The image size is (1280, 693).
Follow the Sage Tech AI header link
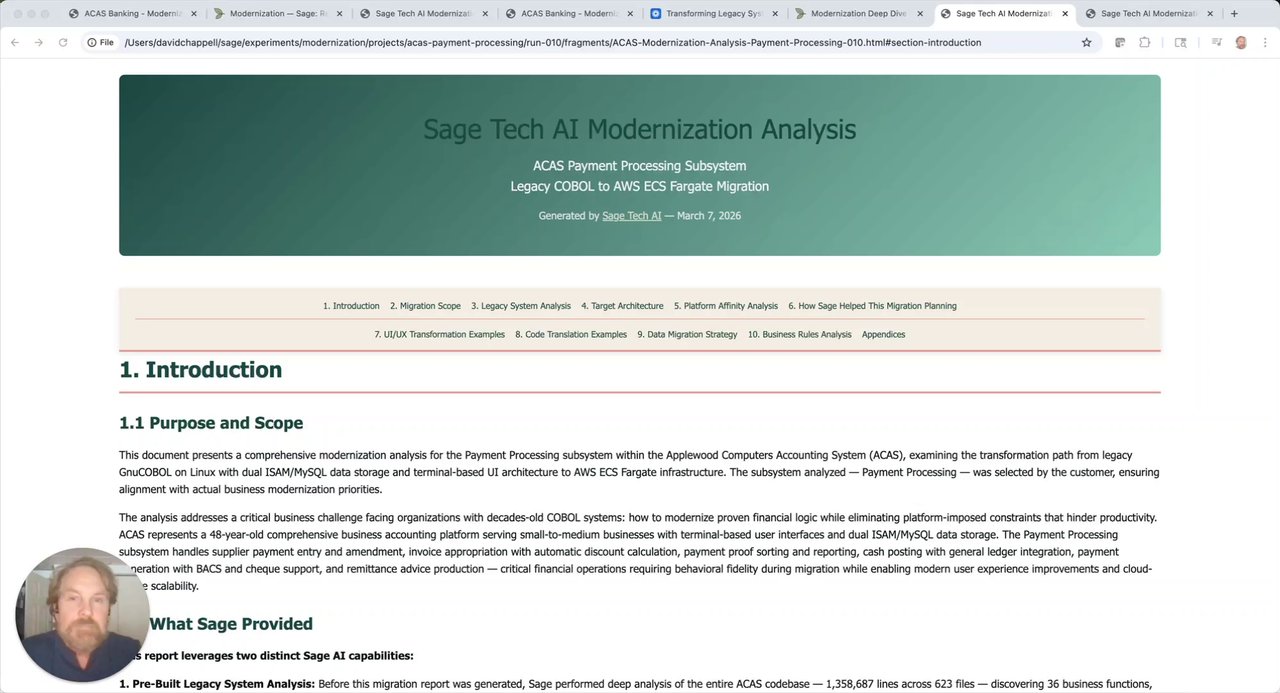[631, 216]
